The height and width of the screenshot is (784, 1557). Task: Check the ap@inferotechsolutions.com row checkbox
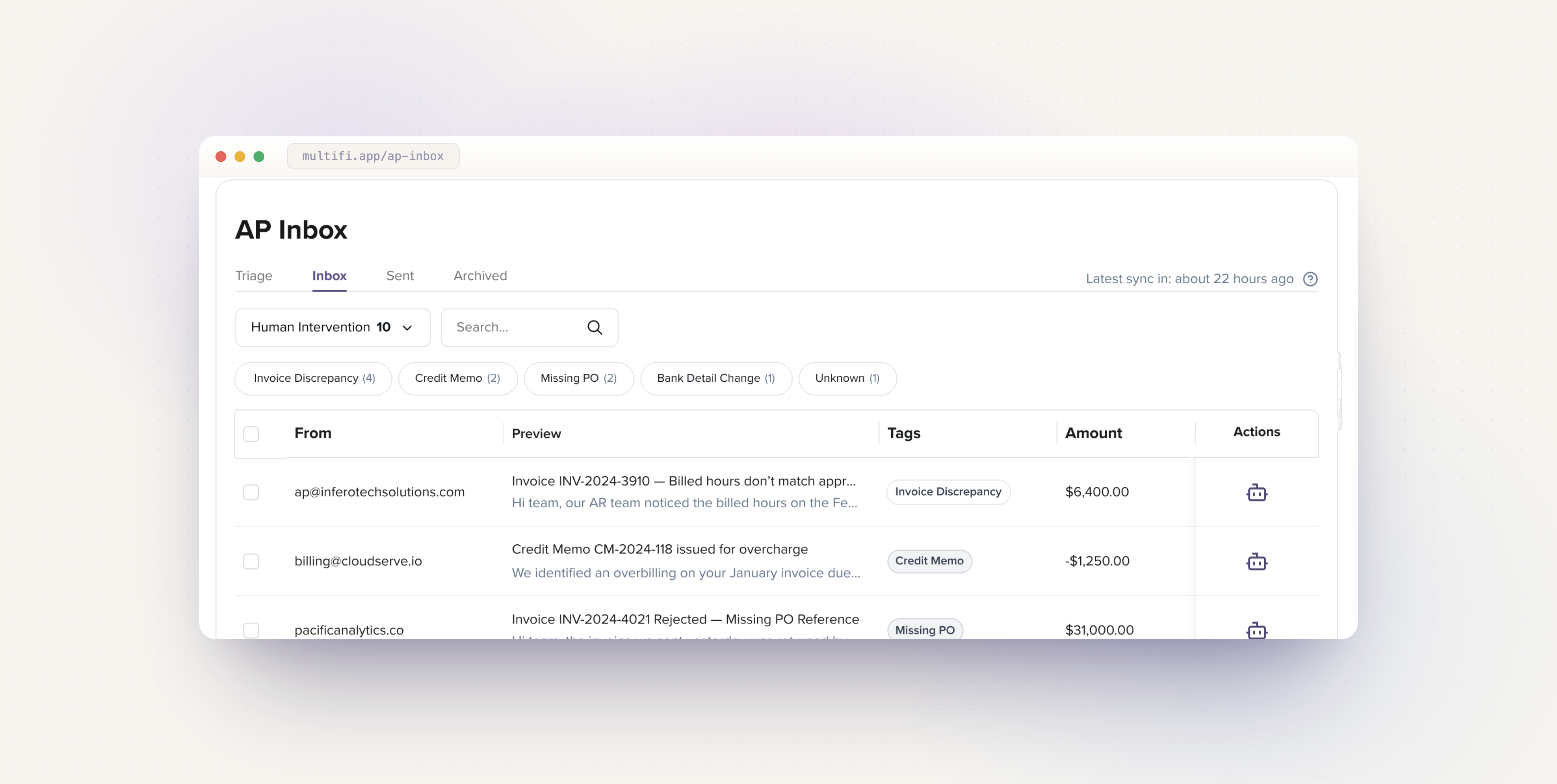point(251,493)
